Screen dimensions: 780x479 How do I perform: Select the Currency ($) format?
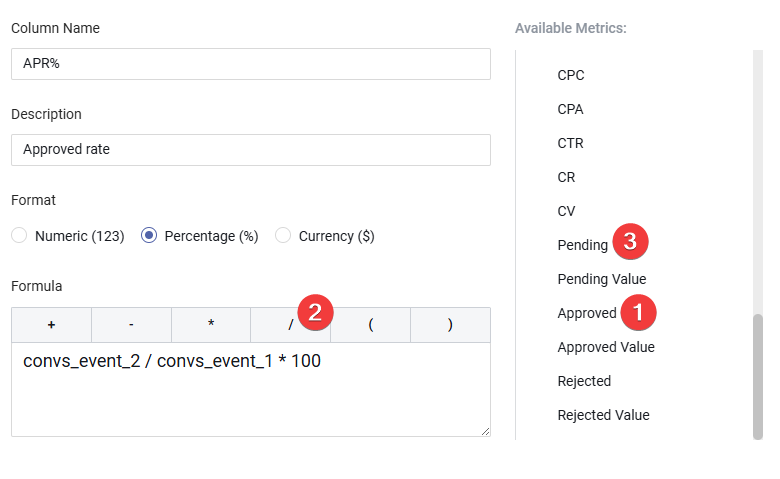(283, 236)
